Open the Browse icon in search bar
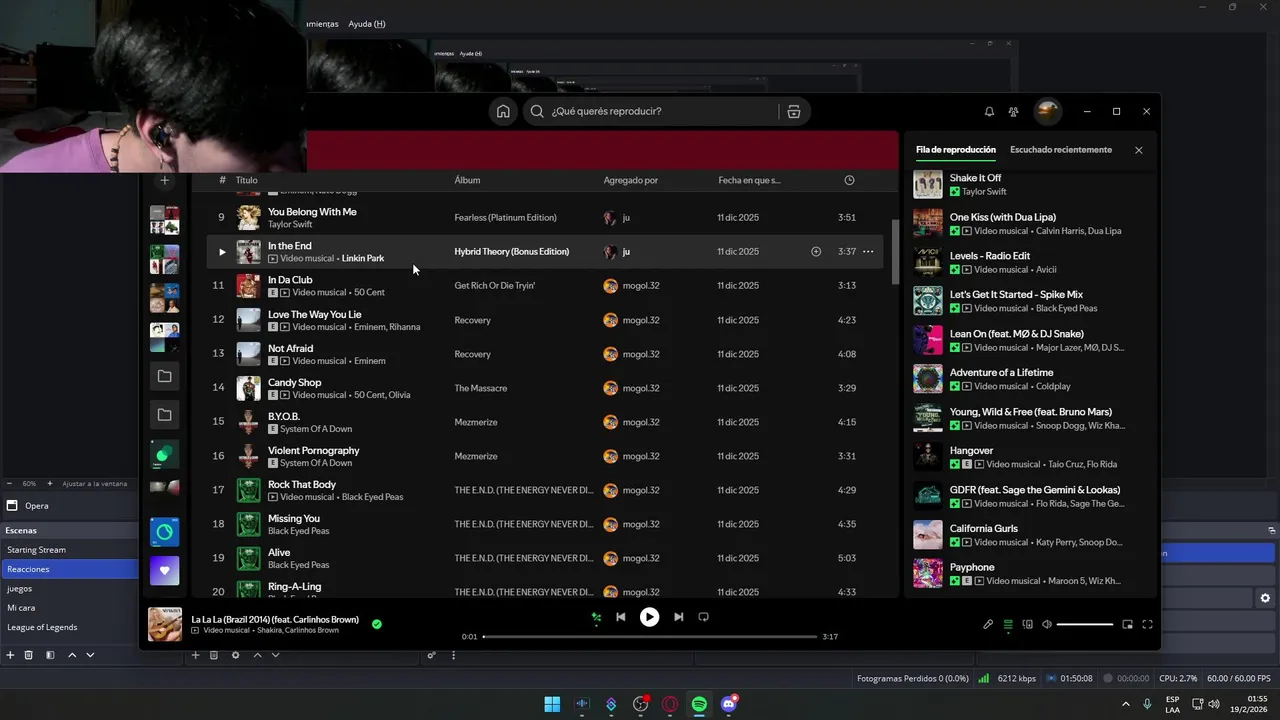Image resolution: width=1280 pixels, height=720 pixels. [793, 111]
